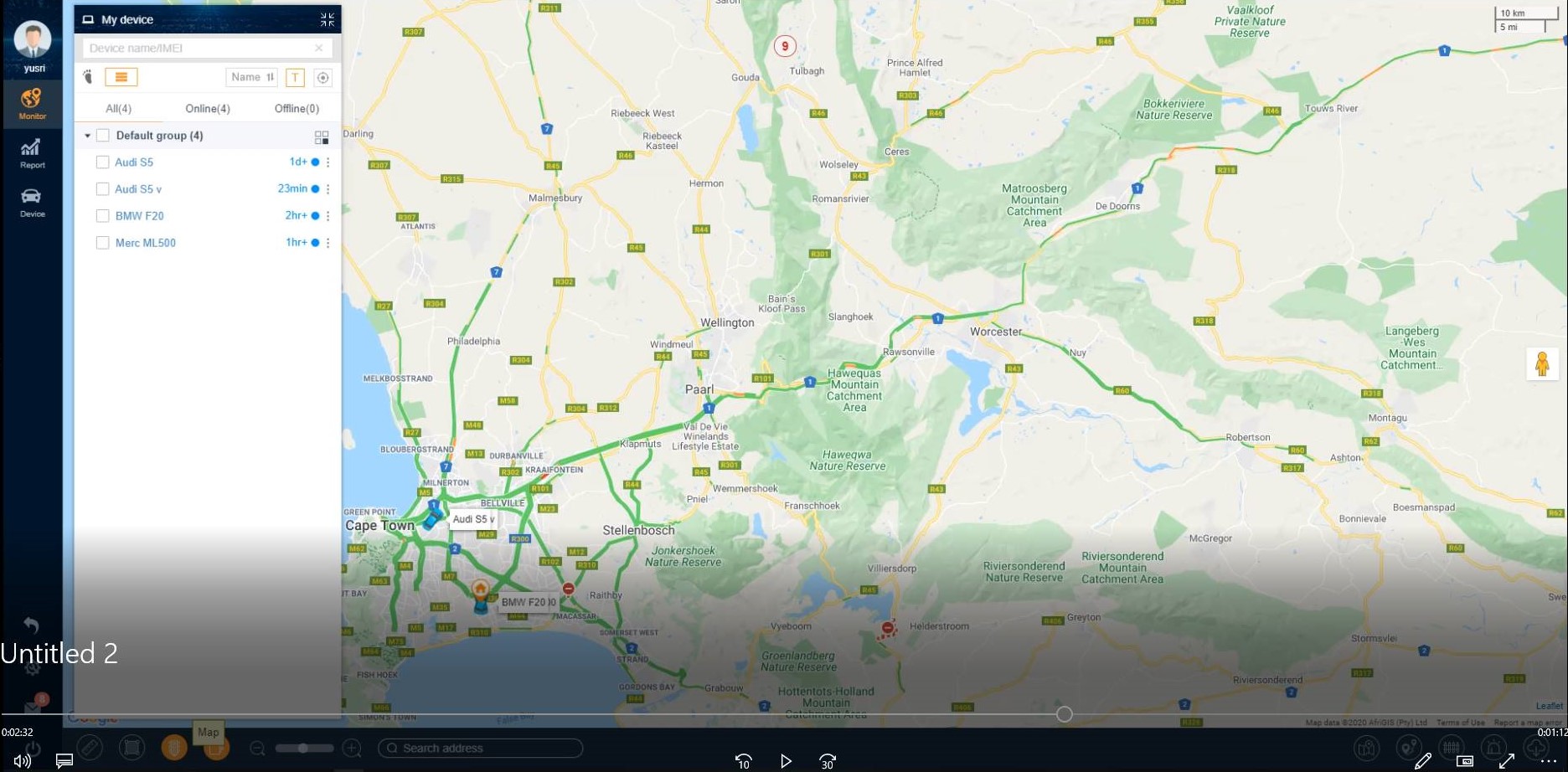Open the Audi S5 v device link
The image size is (1568, 772).
(138, 189)
